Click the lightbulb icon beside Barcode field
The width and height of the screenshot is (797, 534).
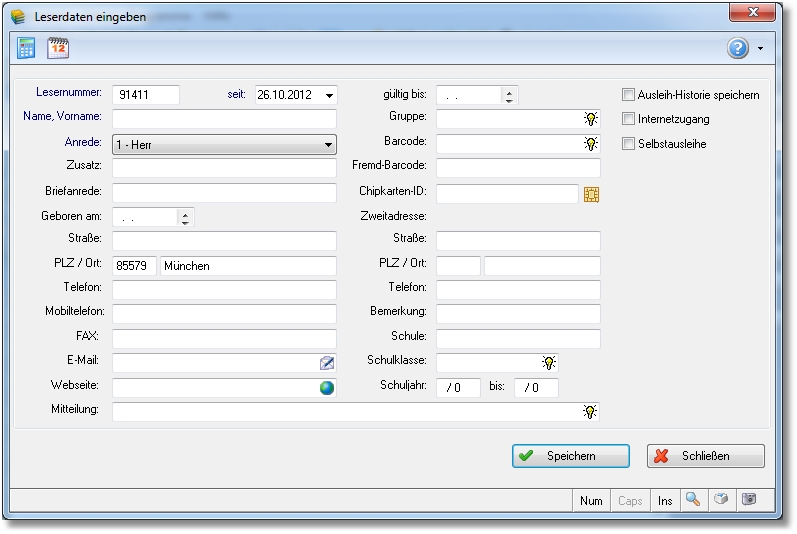pyautogui.click(x=591, y=144)
